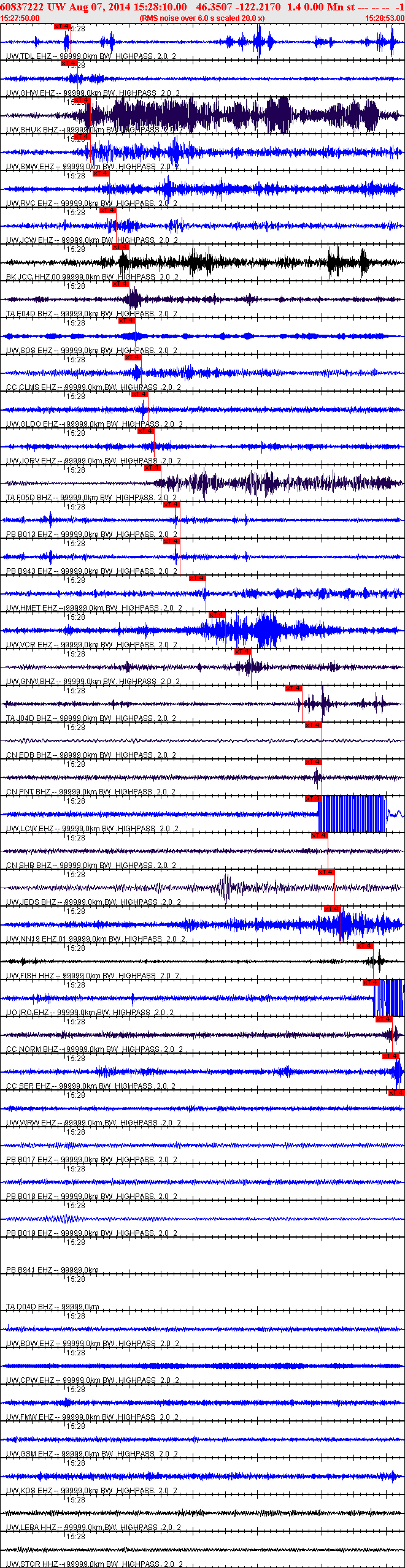405x1568 pixels.
Task: Click the pick flag on the TA.F05D trace
Action: [x=153, y=468]
